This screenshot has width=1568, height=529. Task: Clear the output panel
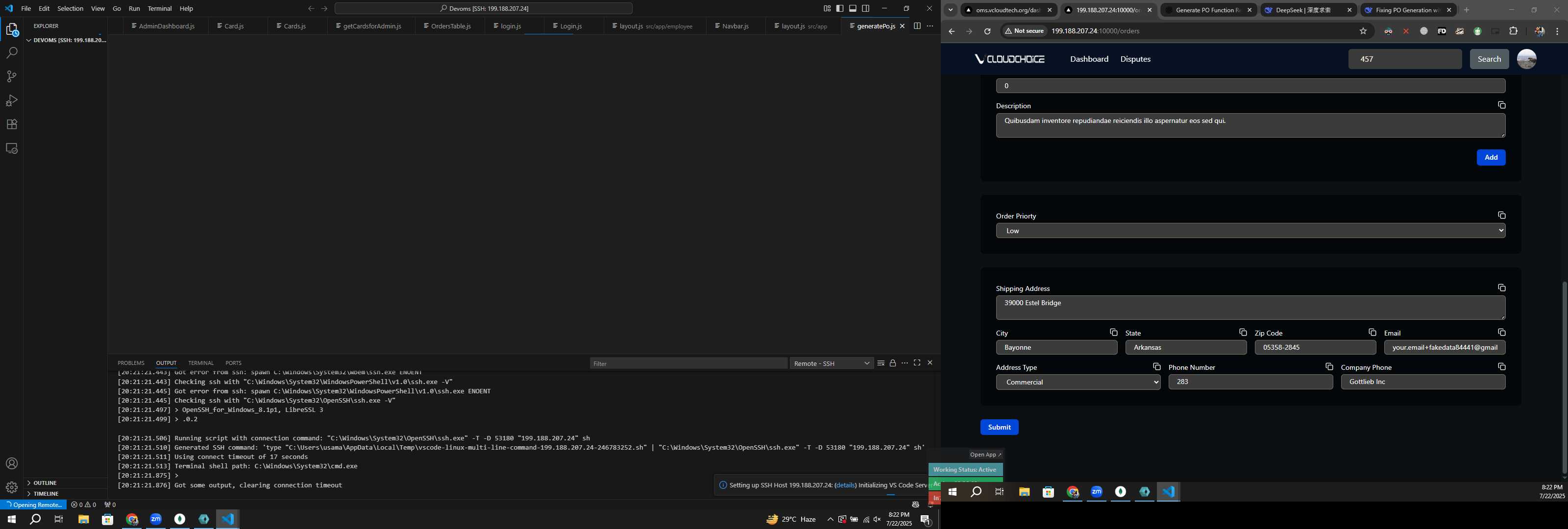(x=880, y=363)
